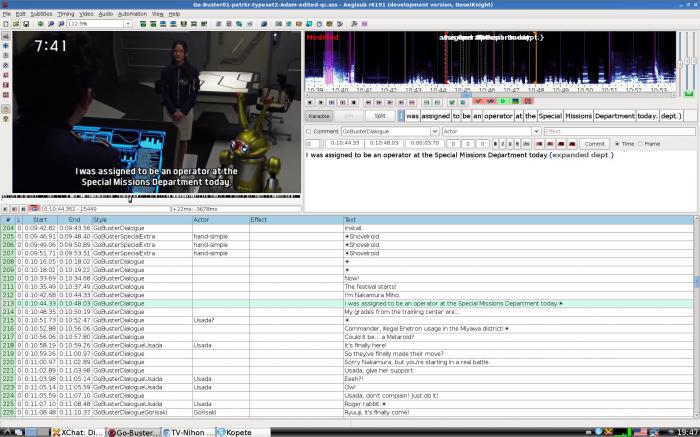The image size is (700, 437).
Task: Click audio vertical zoom slider
Action: coord(688,60)
